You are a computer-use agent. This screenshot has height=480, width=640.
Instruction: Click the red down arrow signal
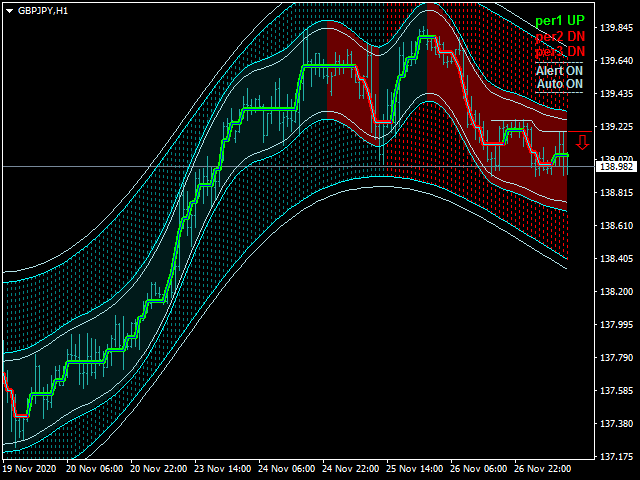coord(582,142)
